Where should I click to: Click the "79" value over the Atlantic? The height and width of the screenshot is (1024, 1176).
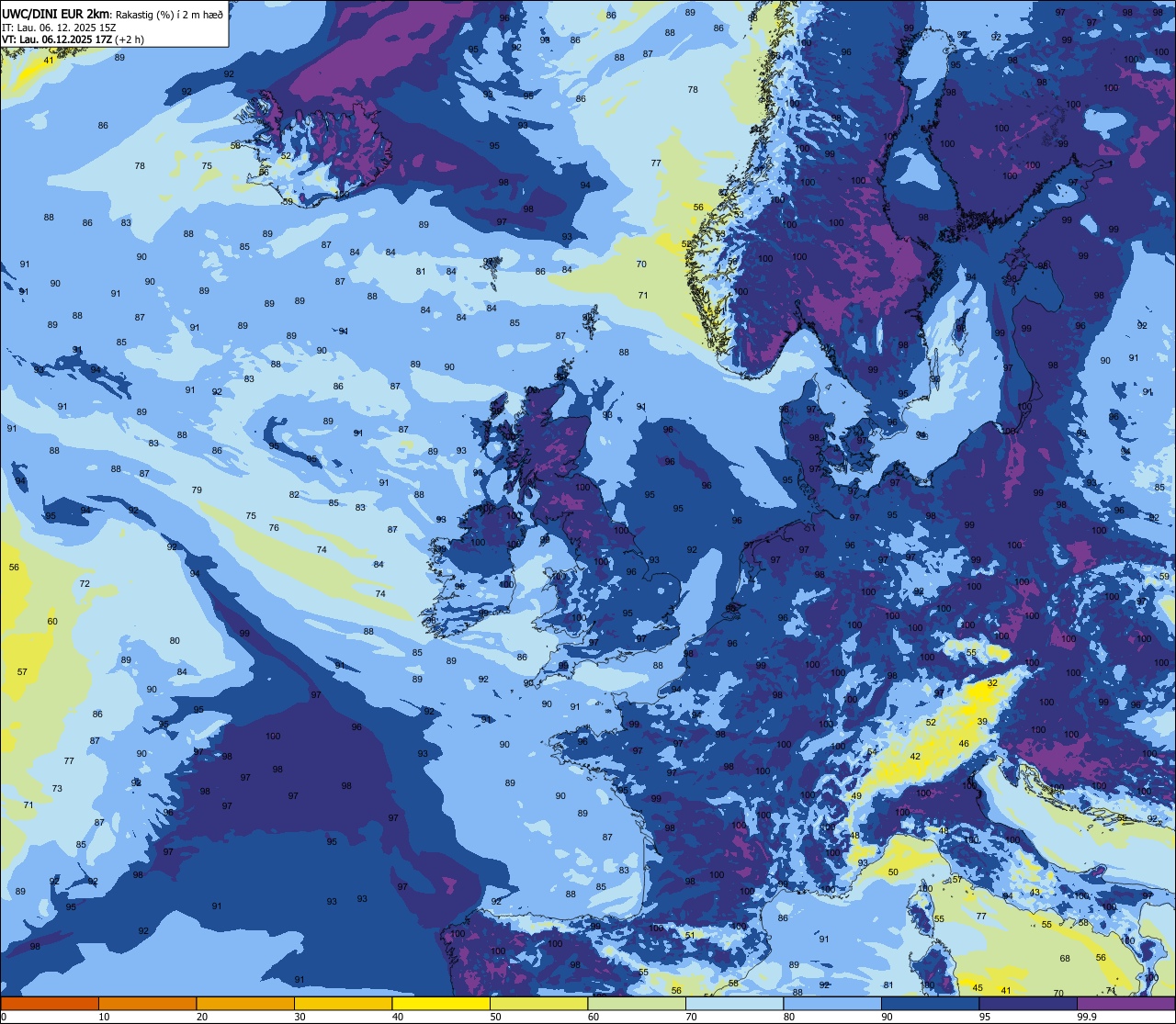pyautogui.click(x=197, y=490)
